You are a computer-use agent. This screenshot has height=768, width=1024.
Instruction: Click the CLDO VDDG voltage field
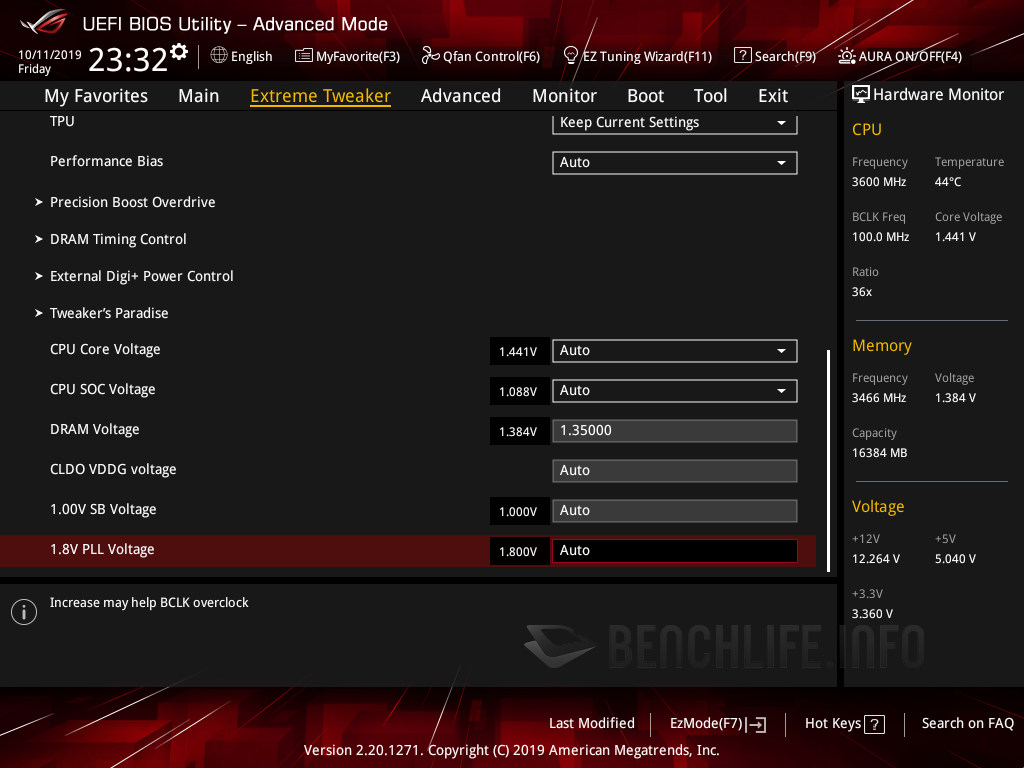coord(675,471)
